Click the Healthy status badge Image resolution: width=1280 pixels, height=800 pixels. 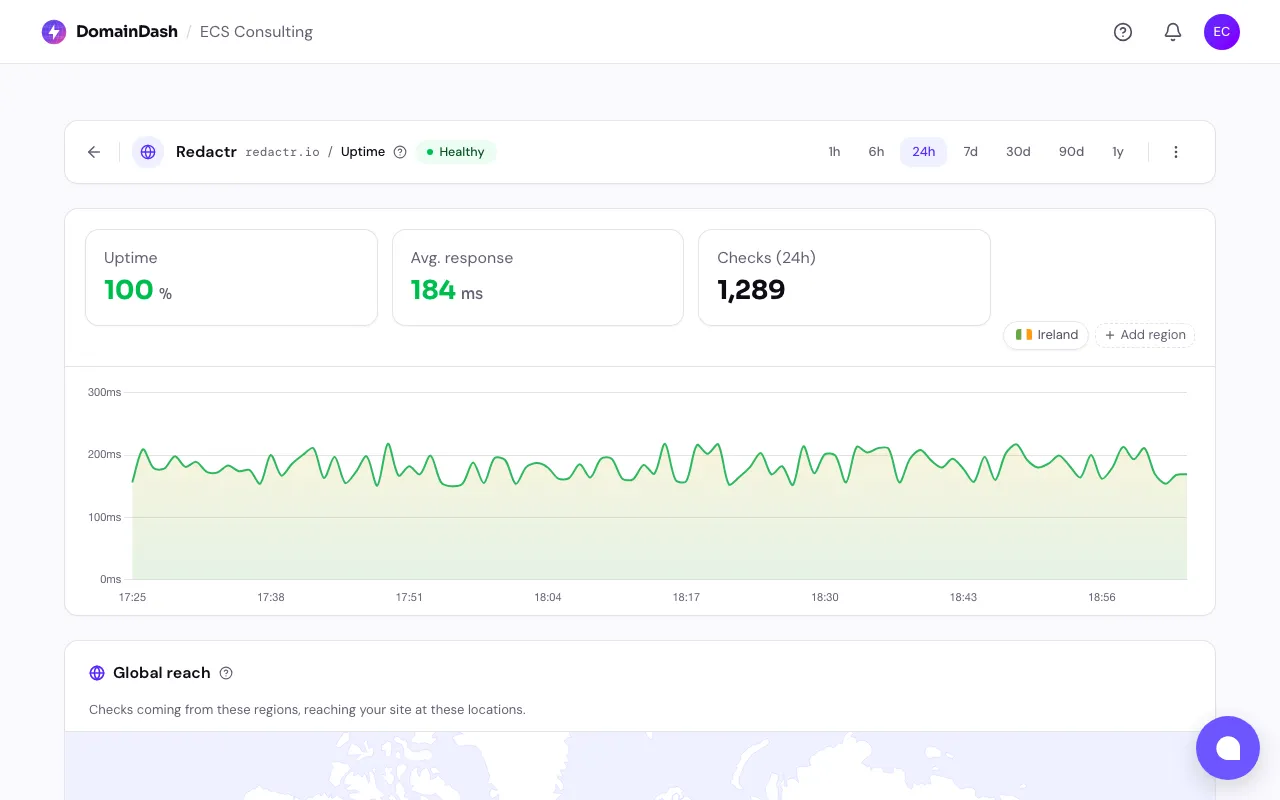coord(456,152)
